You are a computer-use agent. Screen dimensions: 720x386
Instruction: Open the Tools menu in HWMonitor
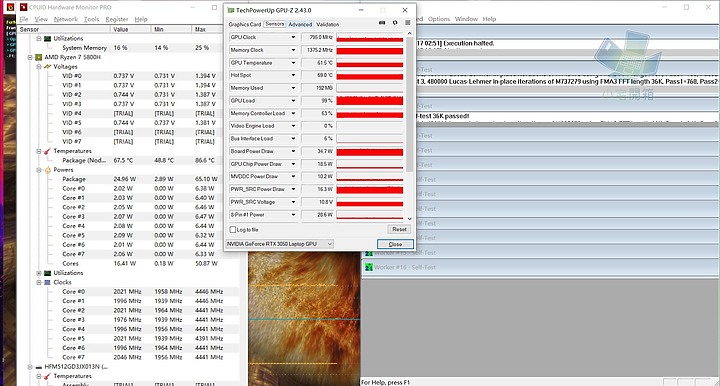(91, 19)
